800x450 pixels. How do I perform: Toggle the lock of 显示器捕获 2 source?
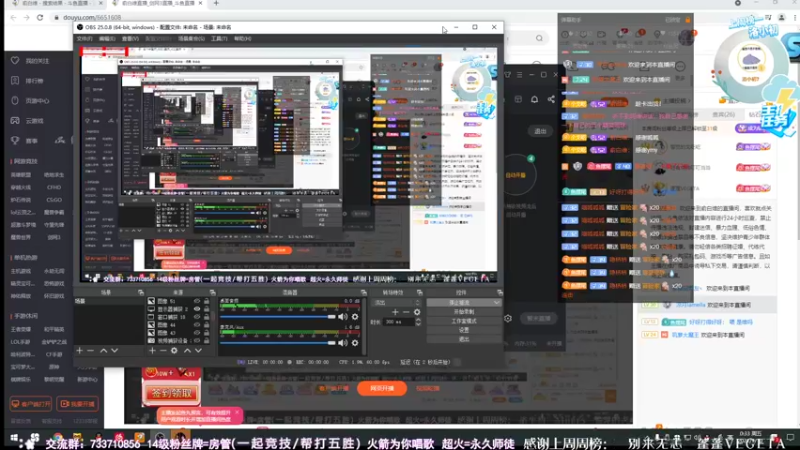click(x=207, y=309)
